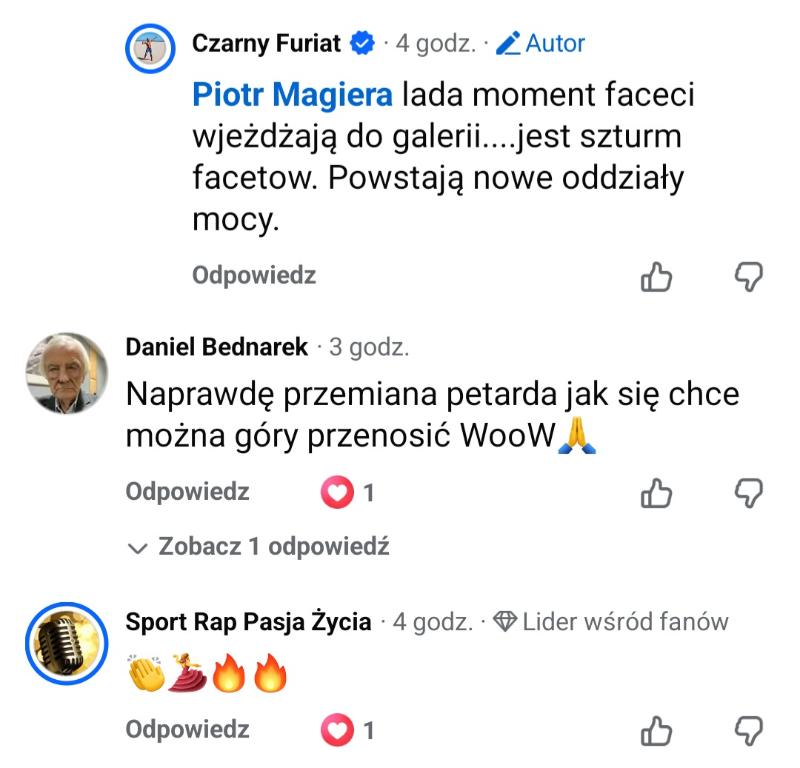The width and height of the screenshot is (800, 768).
Task: Like the Sport Rap Pasja Życia comment
Action: point(656,731)
